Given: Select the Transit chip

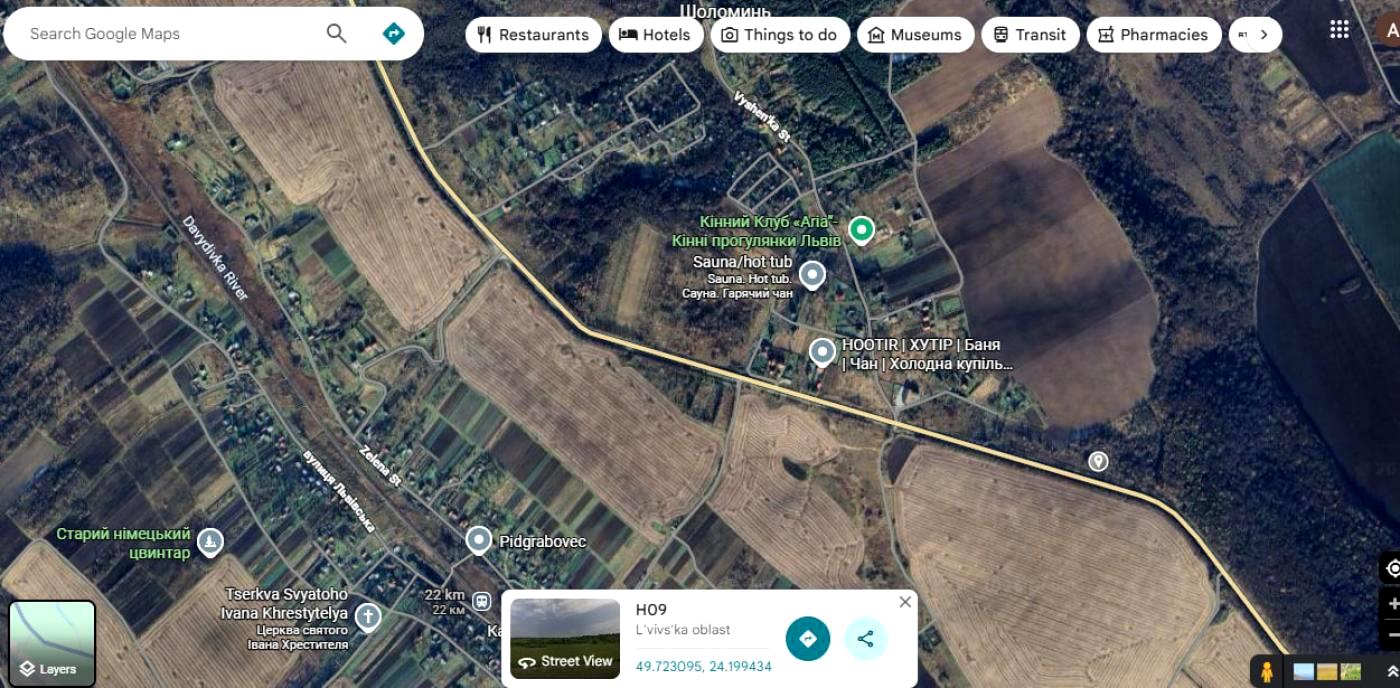Looking at the screenshot, I should click(x=1030, y=35).
